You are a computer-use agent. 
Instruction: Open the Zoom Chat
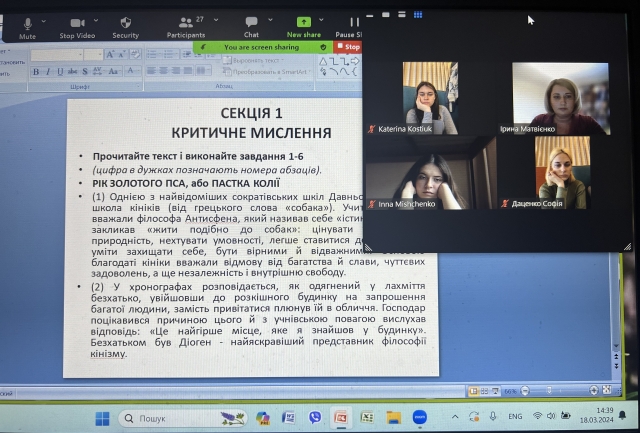click(251, 27)
